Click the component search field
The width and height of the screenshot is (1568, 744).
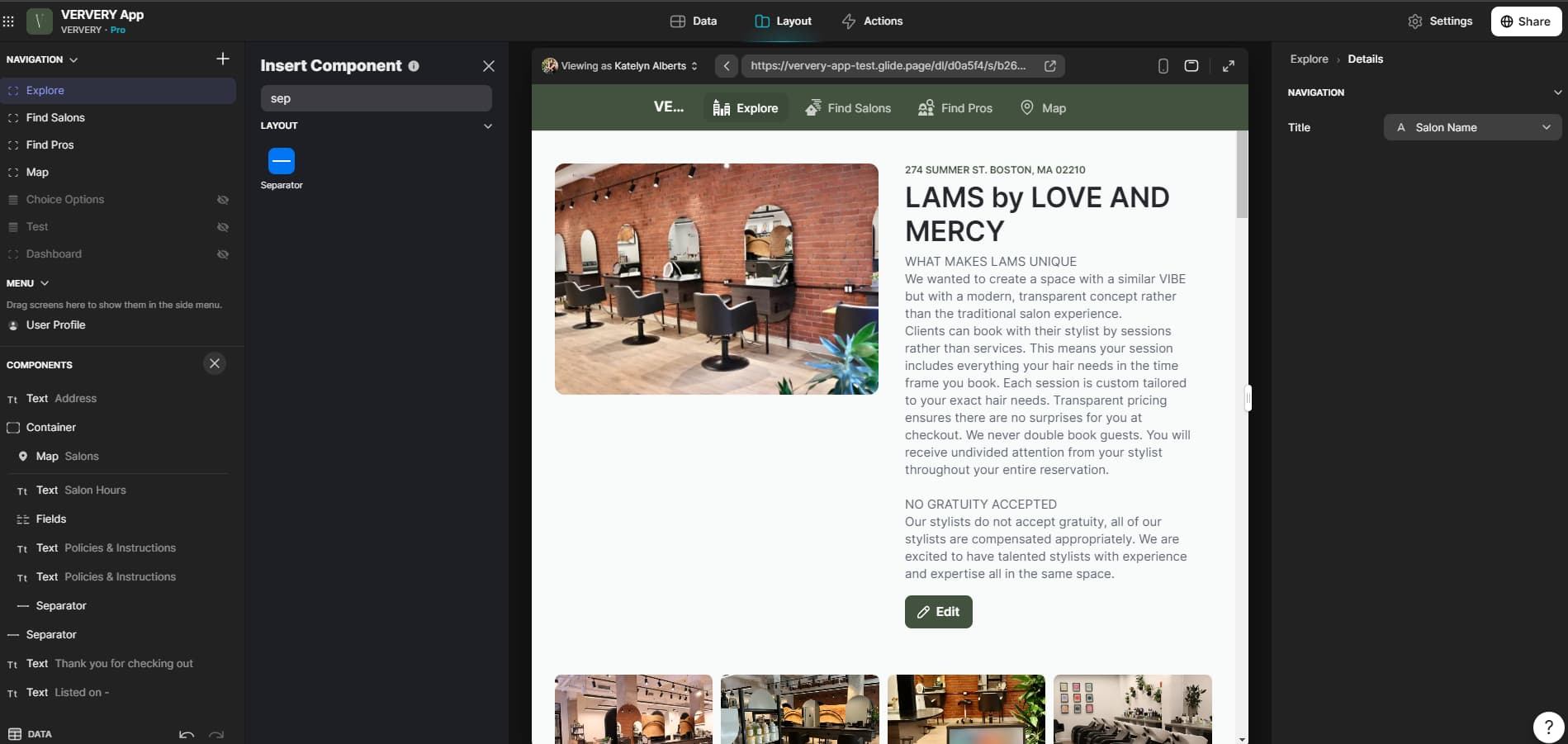(377, 98)
